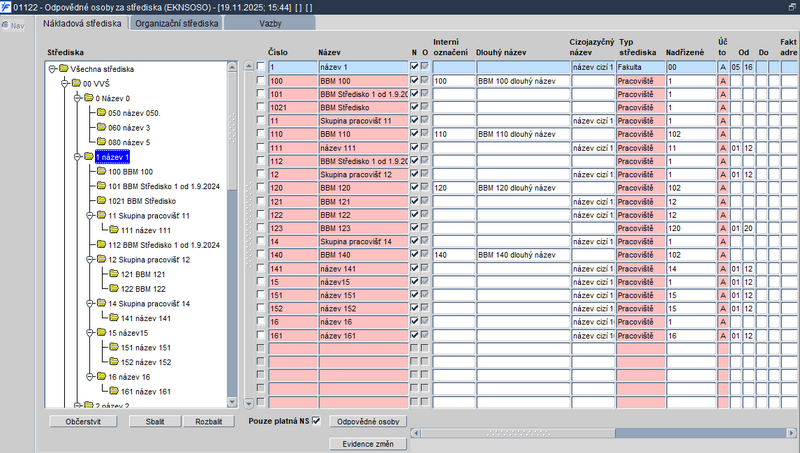The height and width of the screenshot is (453, 800).
Task: Select tree item 112 BBM Středisko 1 od 1.9.2024
Action: 164,245
